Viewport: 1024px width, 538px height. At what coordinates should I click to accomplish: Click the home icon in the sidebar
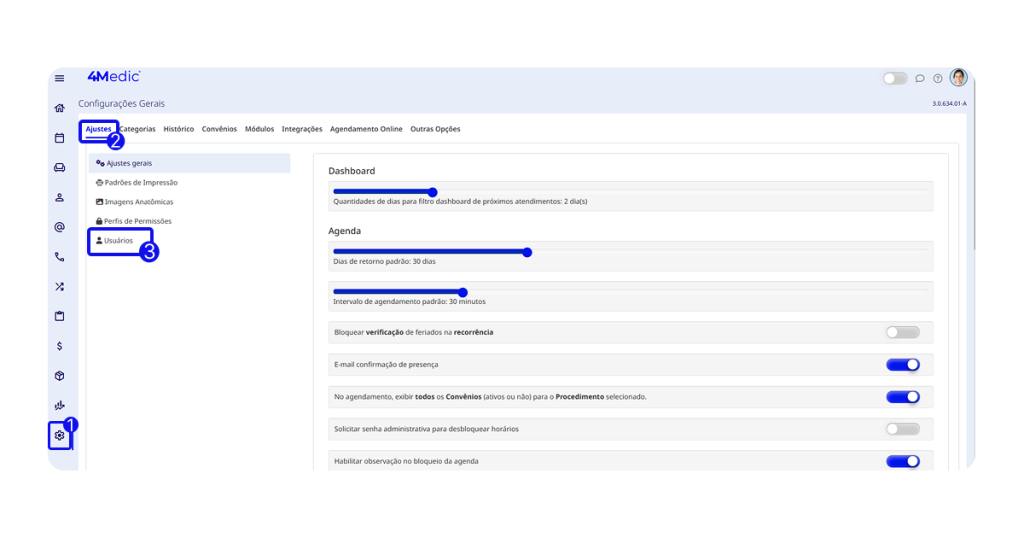[x=60, y=108]
